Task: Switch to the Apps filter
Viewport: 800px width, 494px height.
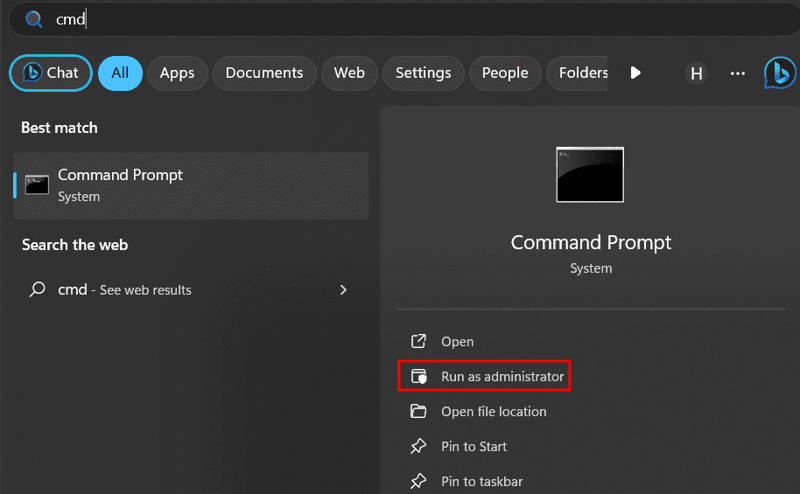Action: (177, 73)
